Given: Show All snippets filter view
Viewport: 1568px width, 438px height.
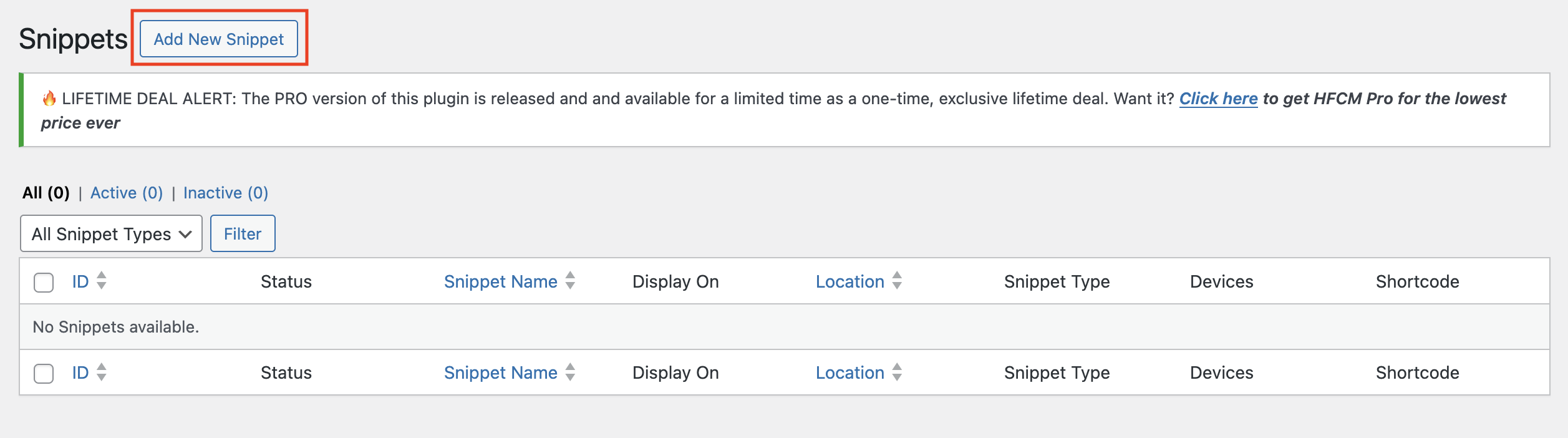Looking at the screenshot, I should click(x=46, y=193).
